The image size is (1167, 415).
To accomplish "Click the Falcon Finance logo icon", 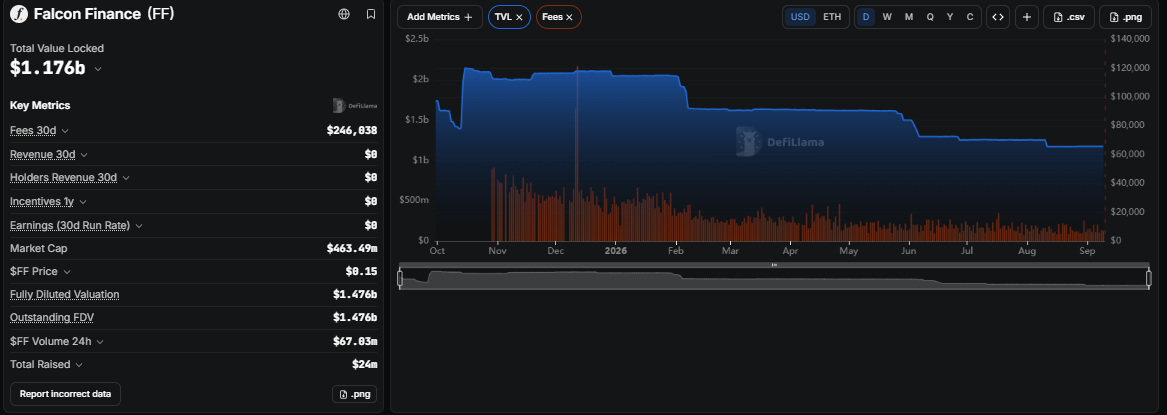I will point(19,14).
